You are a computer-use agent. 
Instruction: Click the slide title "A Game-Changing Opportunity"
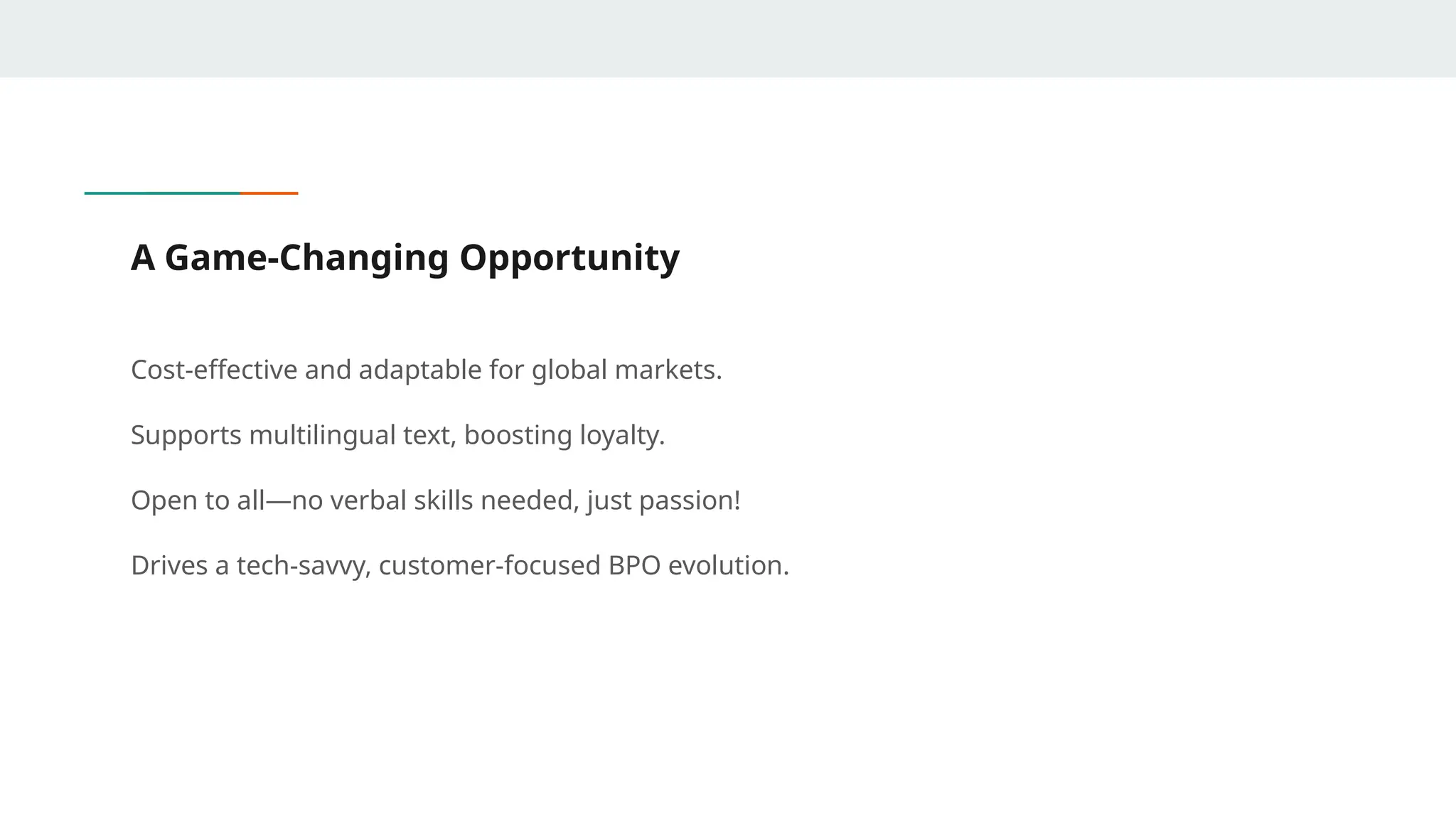point(405,257)
